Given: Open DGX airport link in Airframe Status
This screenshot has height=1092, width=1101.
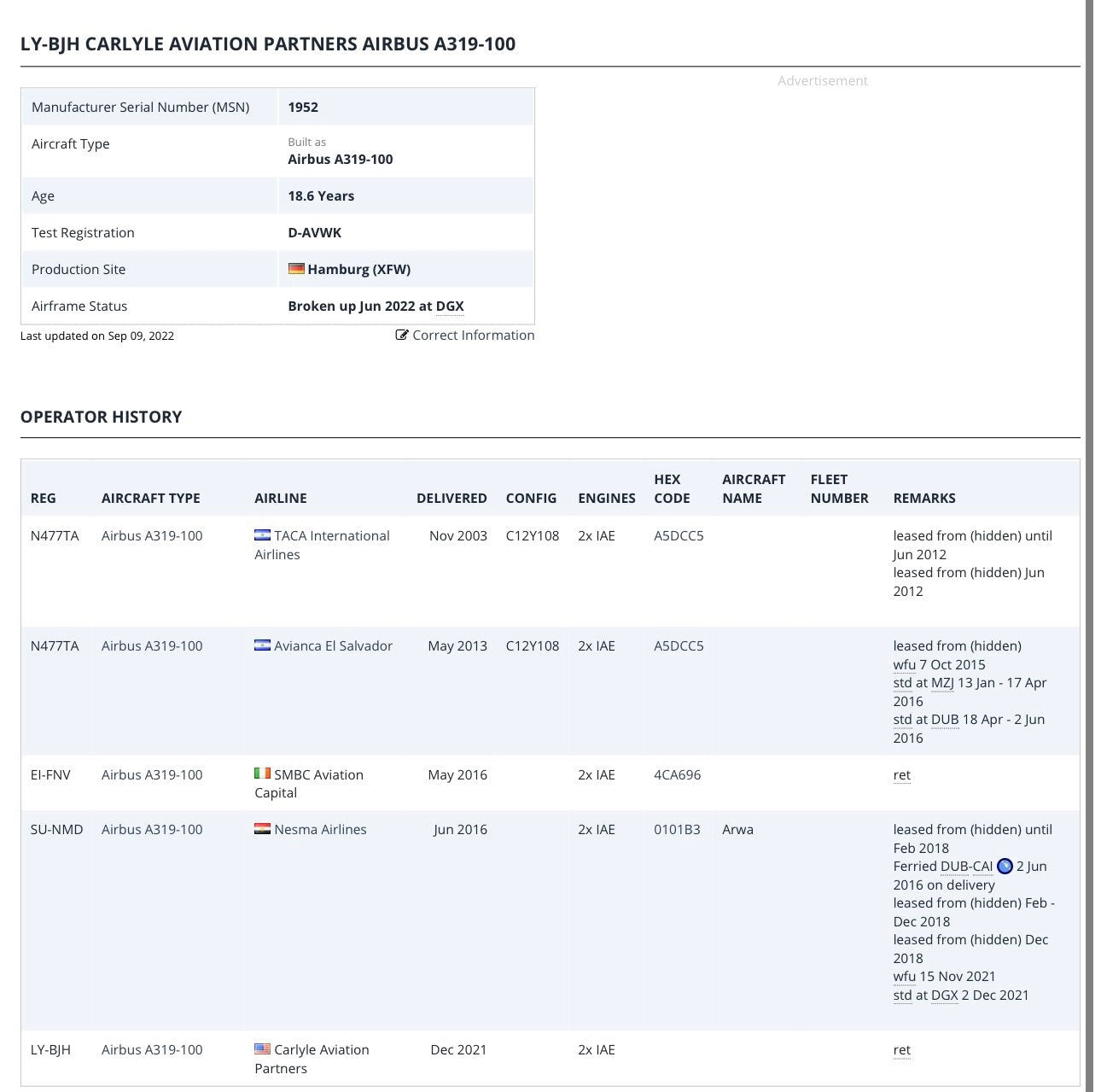Looking at the screenshot, I should (450, 307).
